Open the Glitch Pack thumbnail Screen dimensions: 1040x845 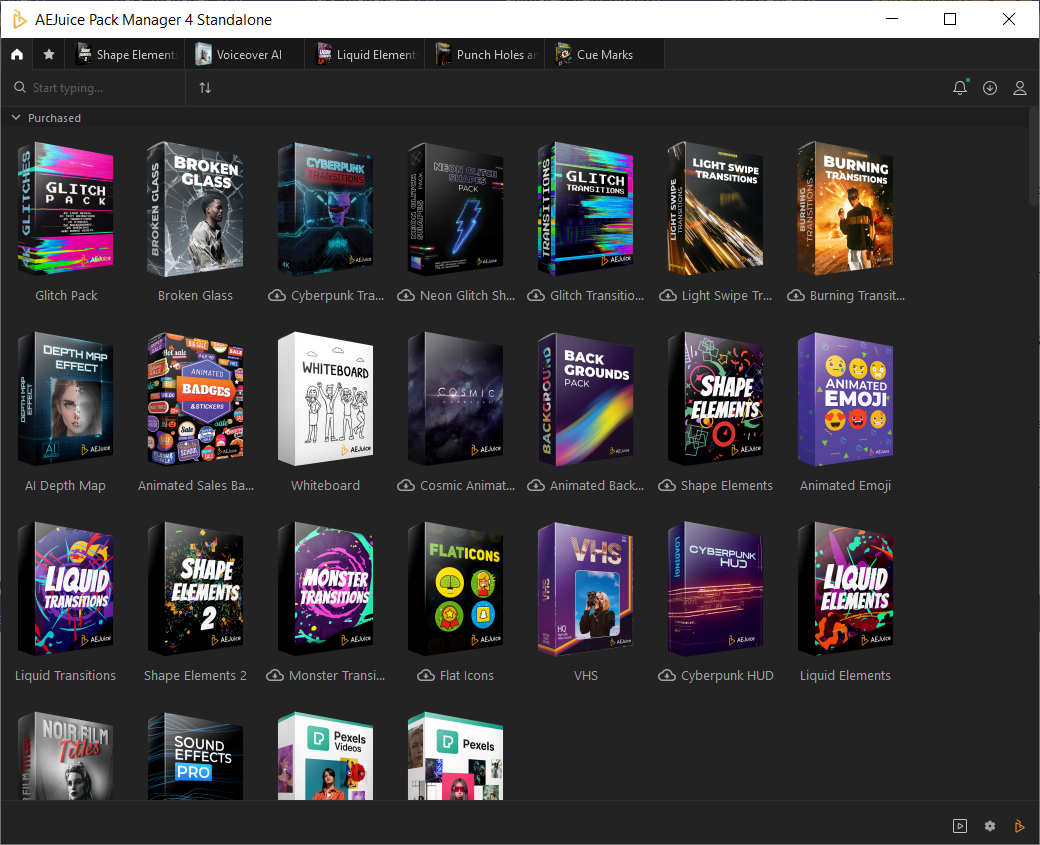point(66,208)
